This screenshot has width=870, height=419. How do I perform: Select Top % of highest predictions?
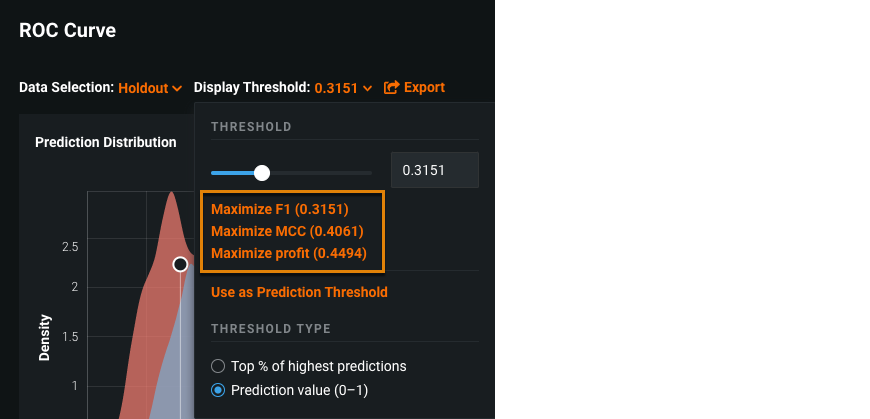[x=218, y=366]
